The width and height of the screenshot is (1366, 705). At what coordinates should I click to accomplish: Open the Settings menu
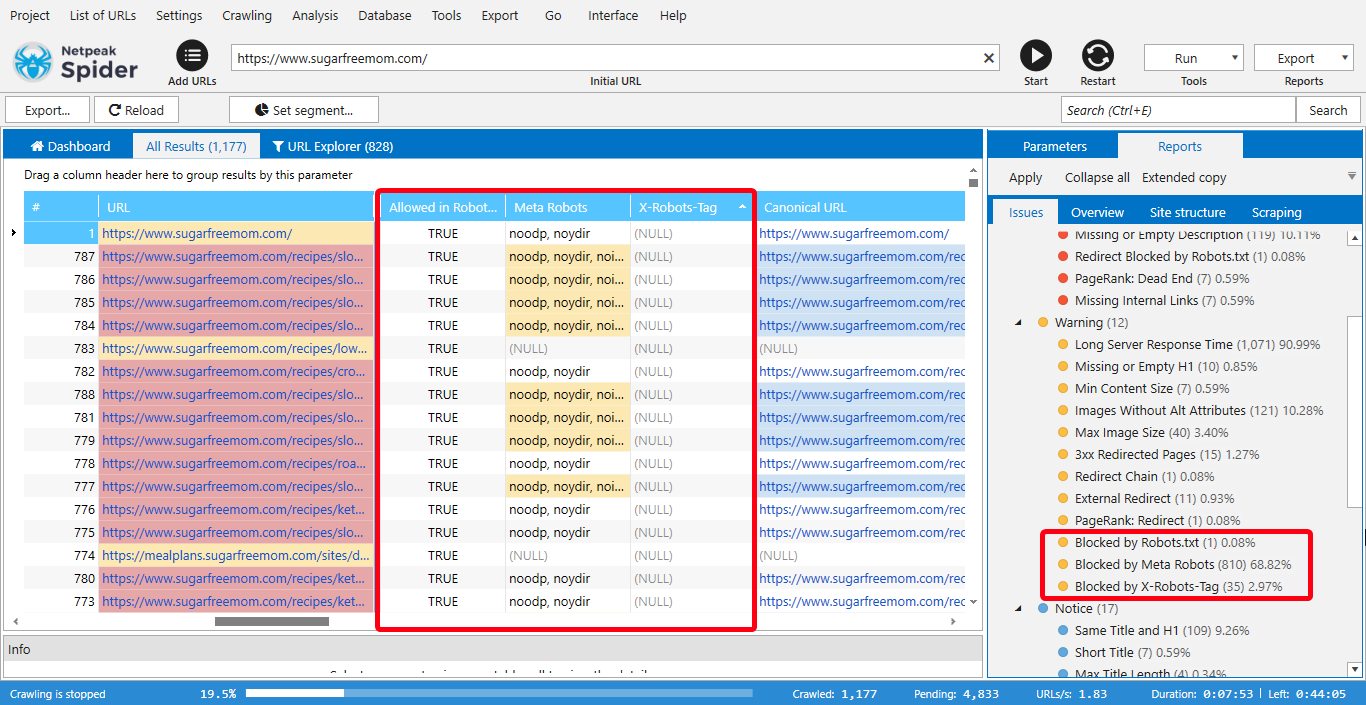(179, 15)
